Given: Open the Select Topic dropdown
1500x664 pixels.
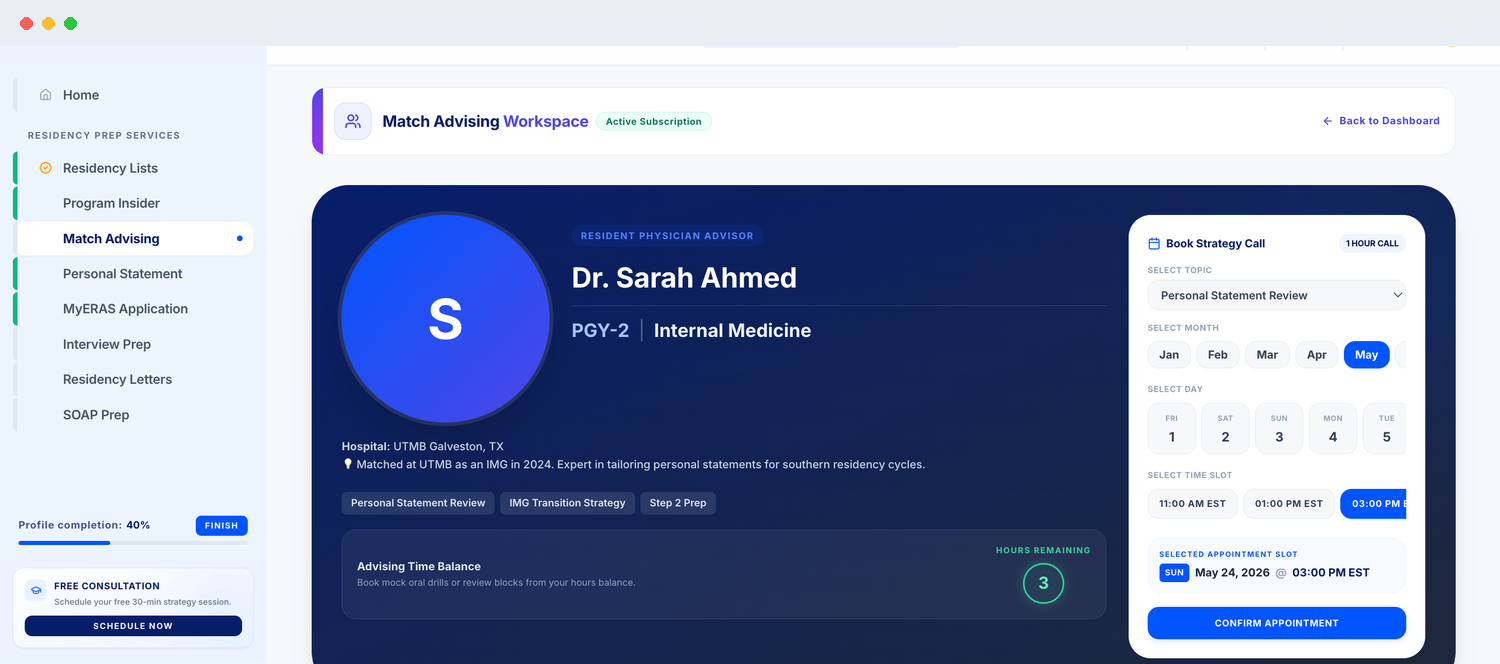Looking at the screenshot, I should pos(1276,295).
